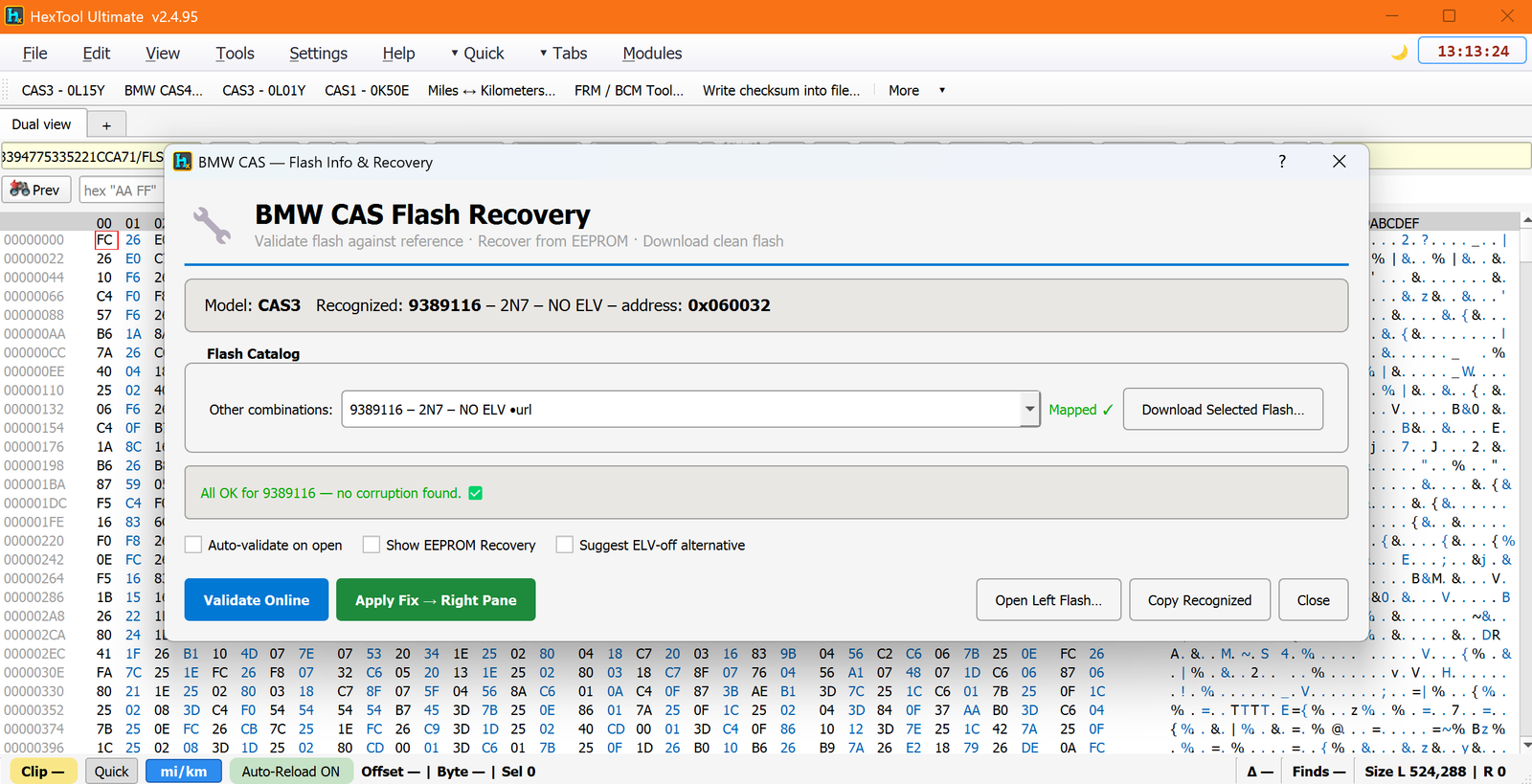This screenshot has height=784, width=1532.
Task: Open the Tools menu
Action: (x=235, y=54)
